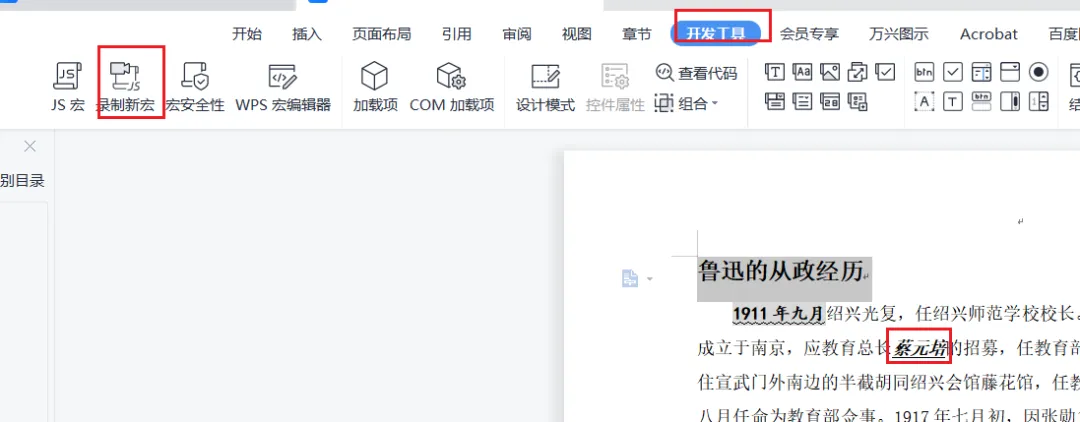Screen dimensions: 1080x422
Task: Insert building block gallery content control
Action: [x=858, y=72]
